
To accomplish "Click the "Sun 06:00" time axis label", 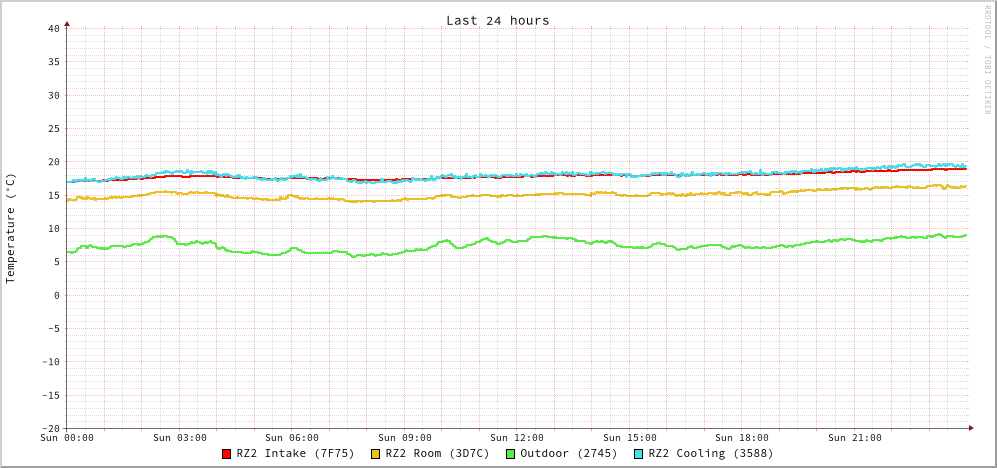I will (292, 438).
